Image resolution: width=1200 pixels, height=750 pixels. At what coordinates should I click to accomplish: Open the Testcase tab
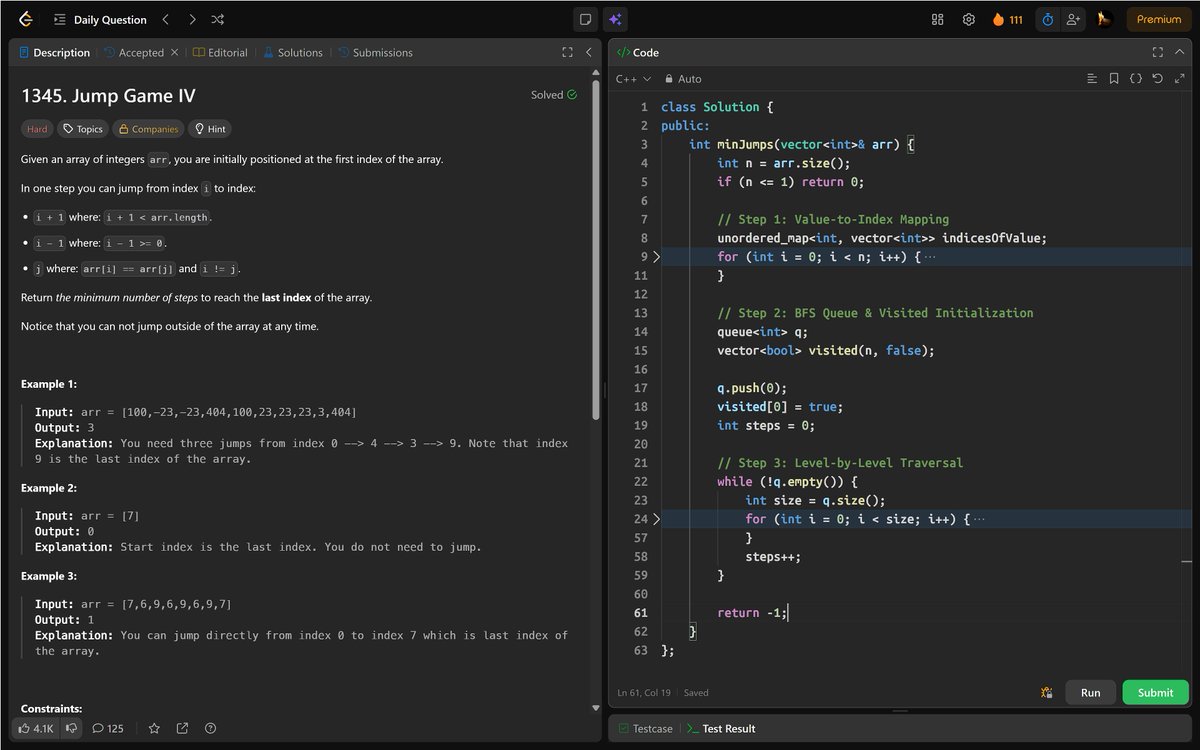tap(645, 728)
